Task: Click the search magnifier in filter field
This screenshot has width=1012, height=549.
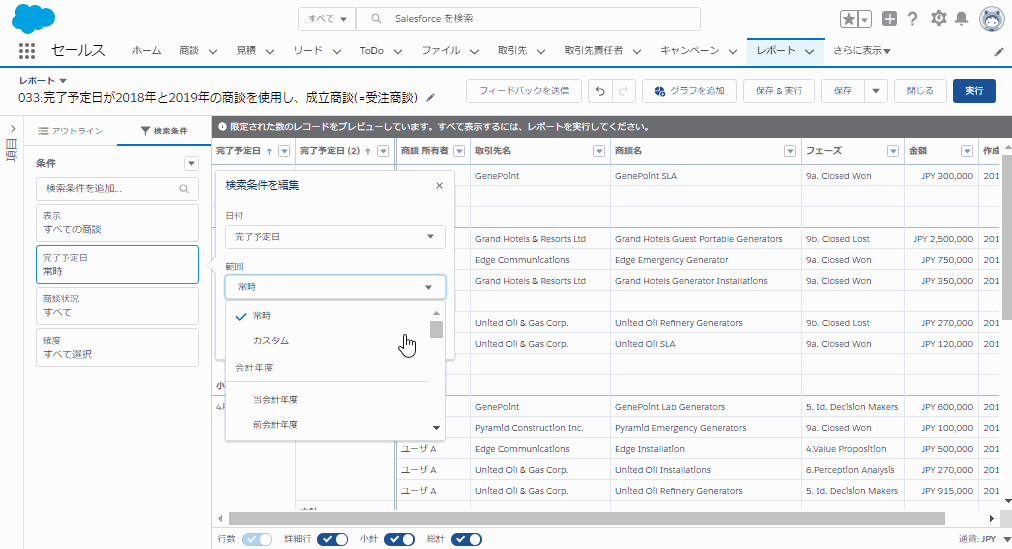Action: 184,189
